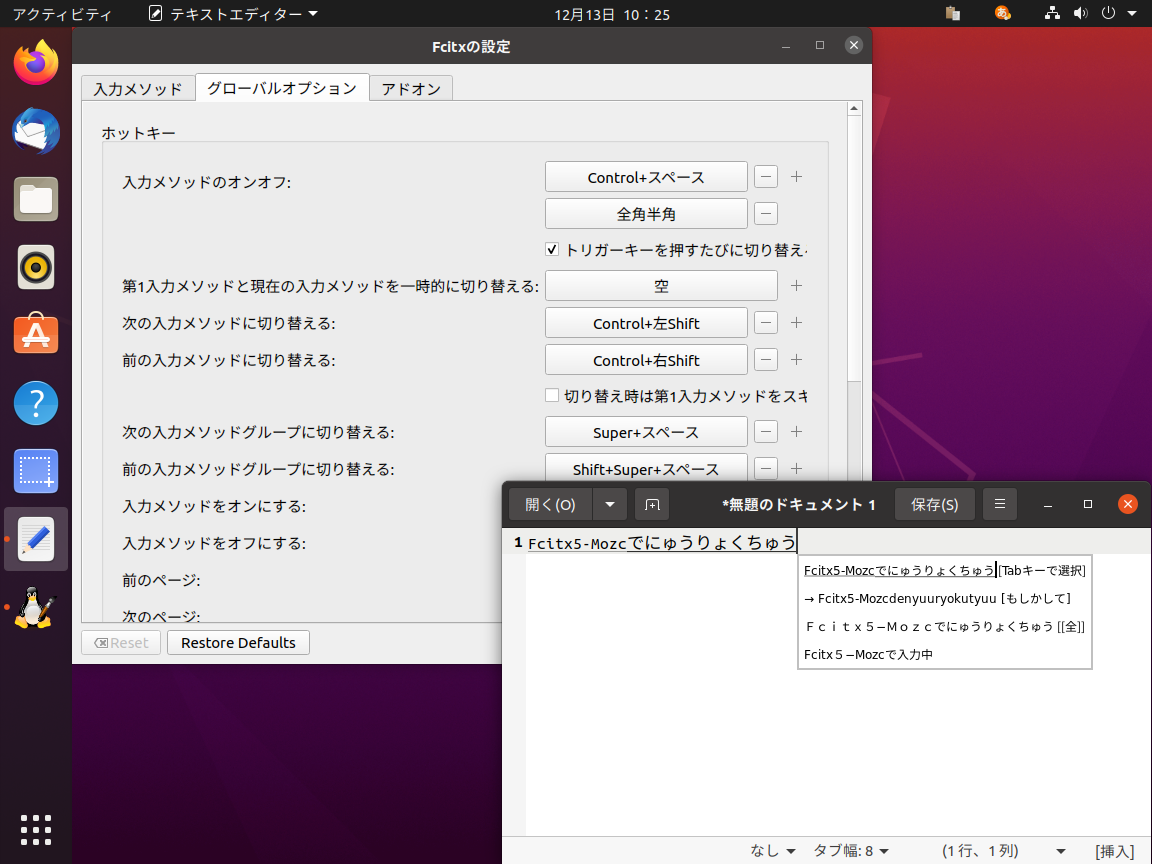Open the line and column position dropdown
This screenshot has width=1152, height=864.
tap(1004, 850)
